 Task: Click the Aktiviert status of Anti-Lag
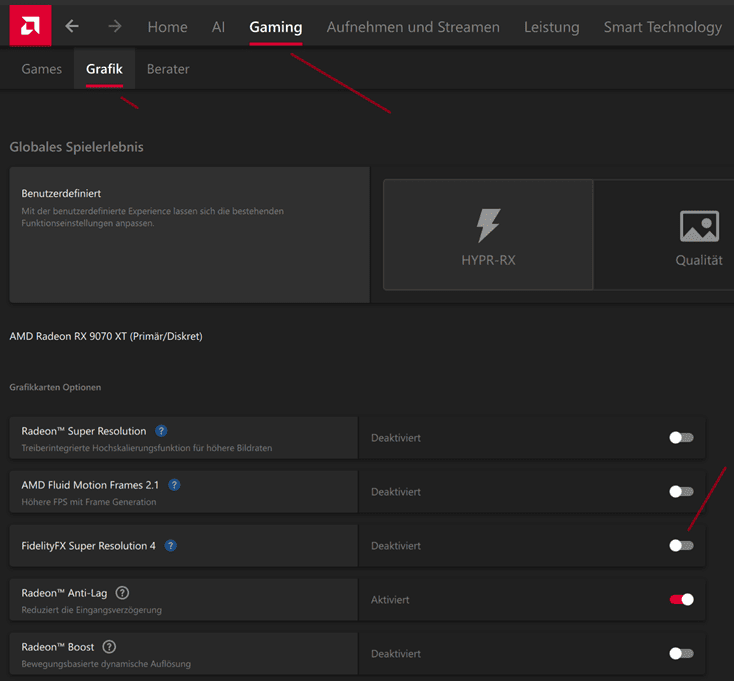coord(390,600)
